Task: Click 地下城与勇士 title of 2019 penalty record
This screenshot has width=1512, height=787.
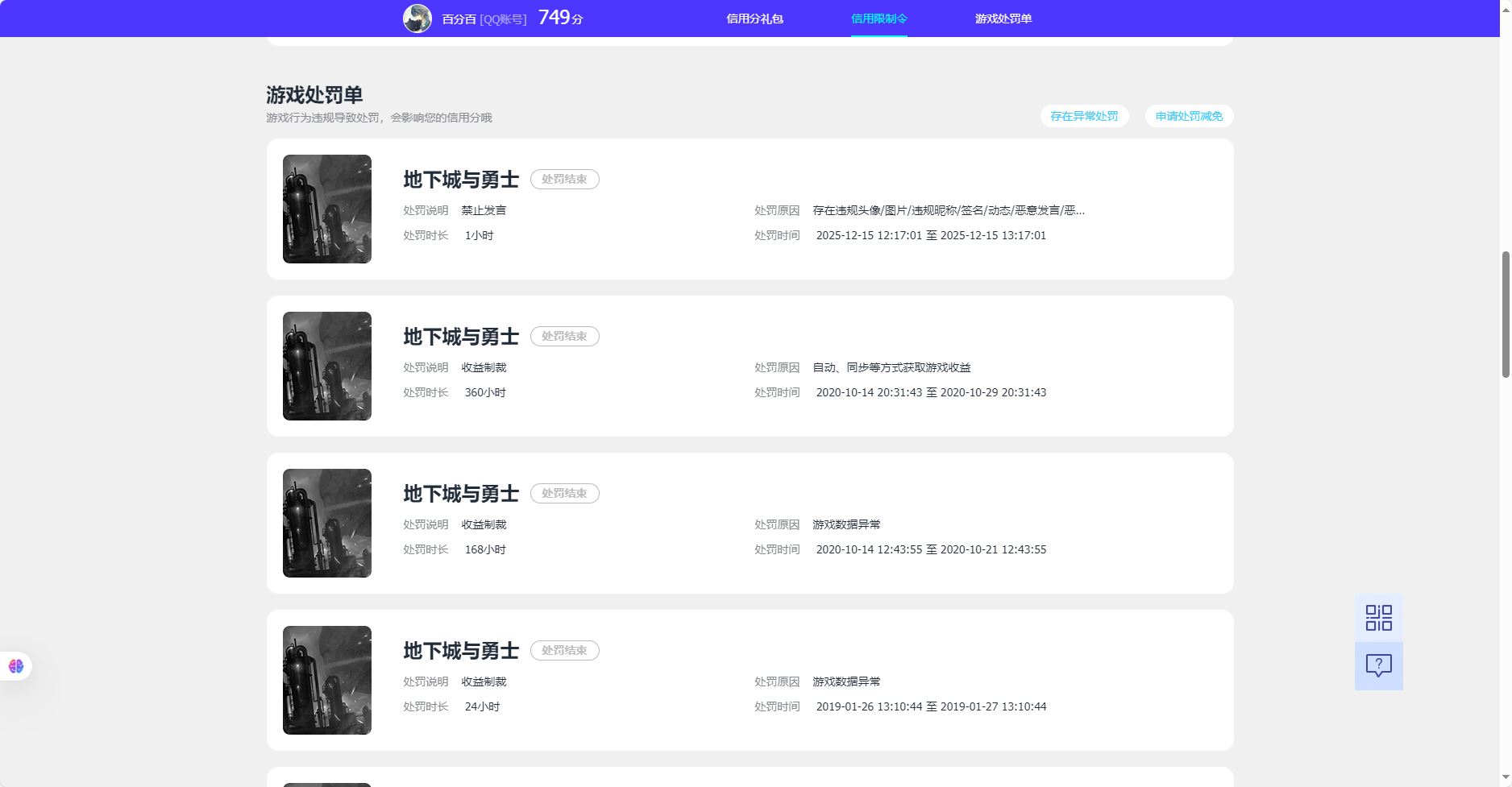Action: [x=461, y=650]
